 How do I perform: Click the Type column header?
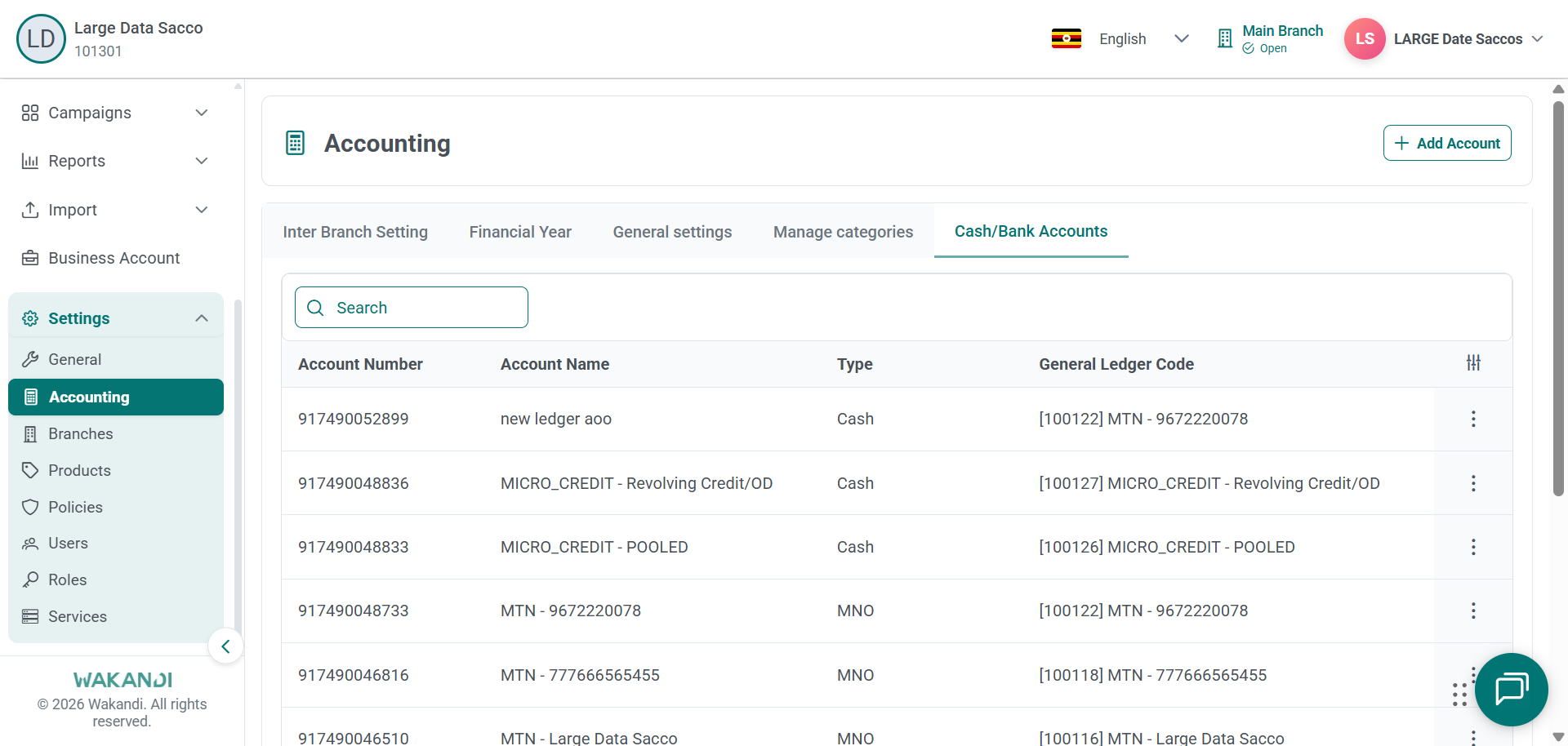(854, 364)
